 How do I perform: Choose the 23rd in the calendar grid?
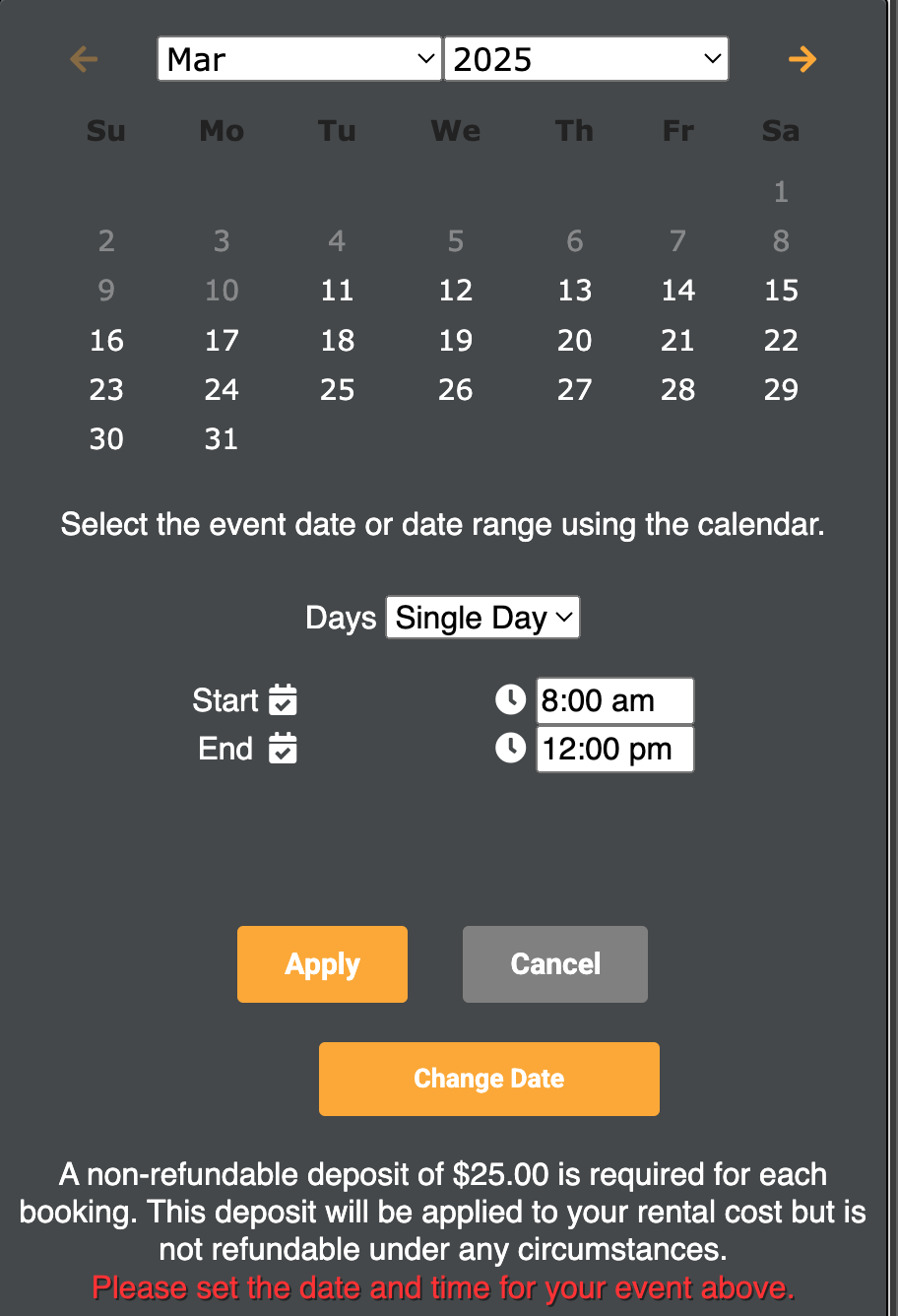click(106, 390)
